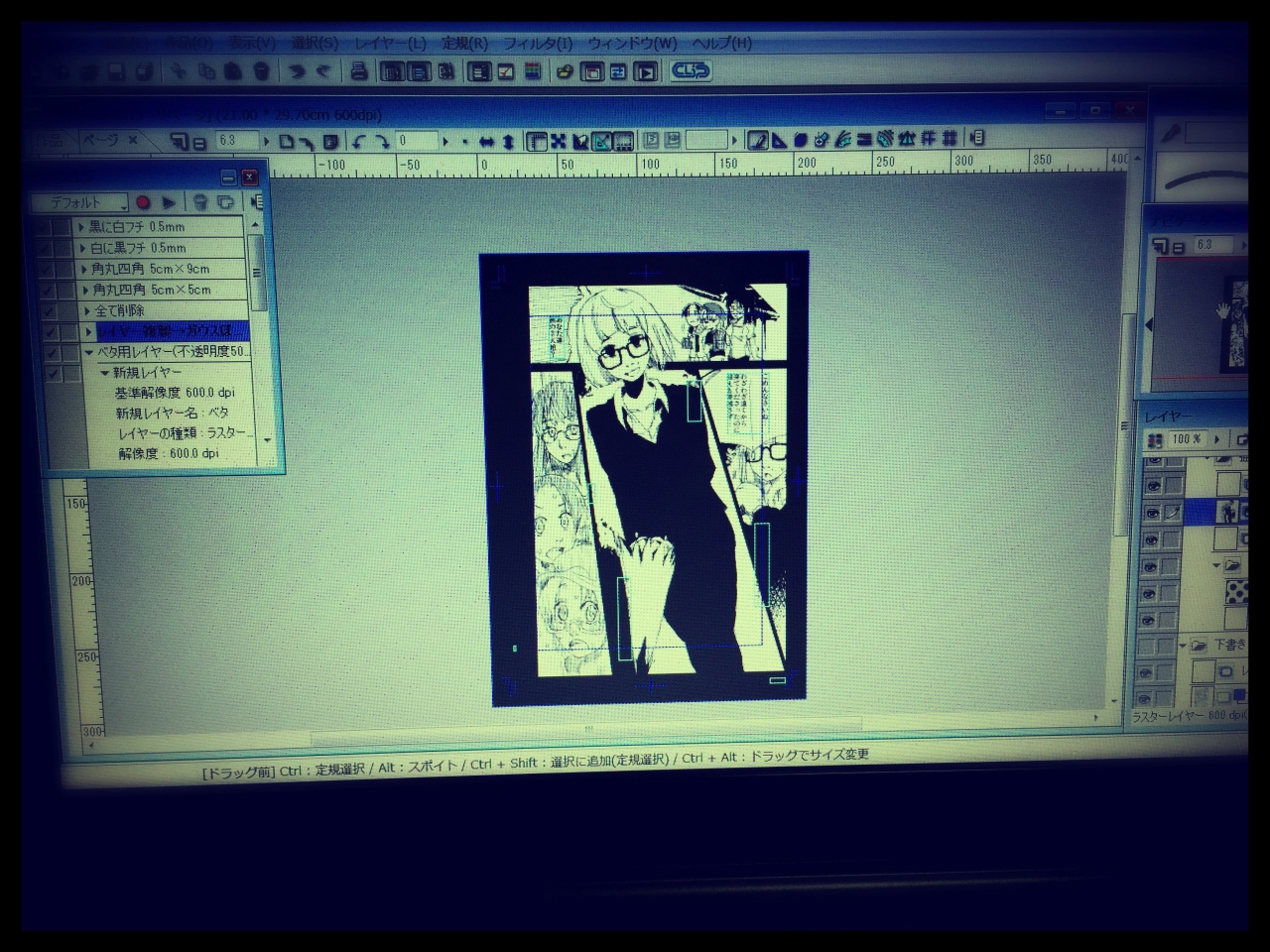Screen dimensions: 1270x952
Task: Expand the 黒に白フチ 0.5mm action
Action: coord(81,227)
